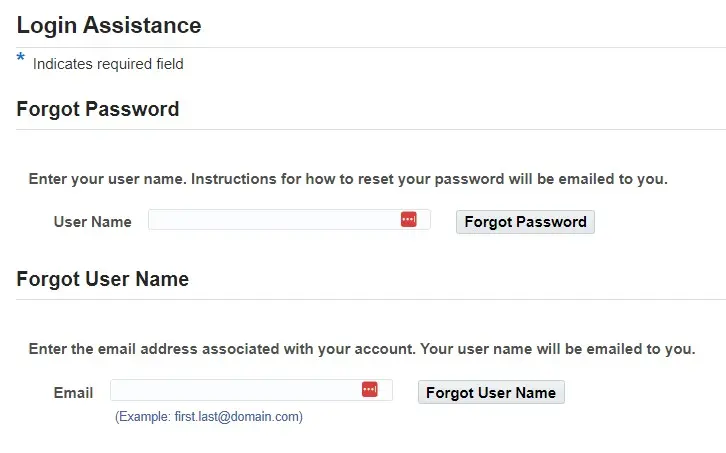Click 'Your user name will be emailed' sentence
Image resolution: width=726 pixels, height=453 pixels.
(557, 350)
